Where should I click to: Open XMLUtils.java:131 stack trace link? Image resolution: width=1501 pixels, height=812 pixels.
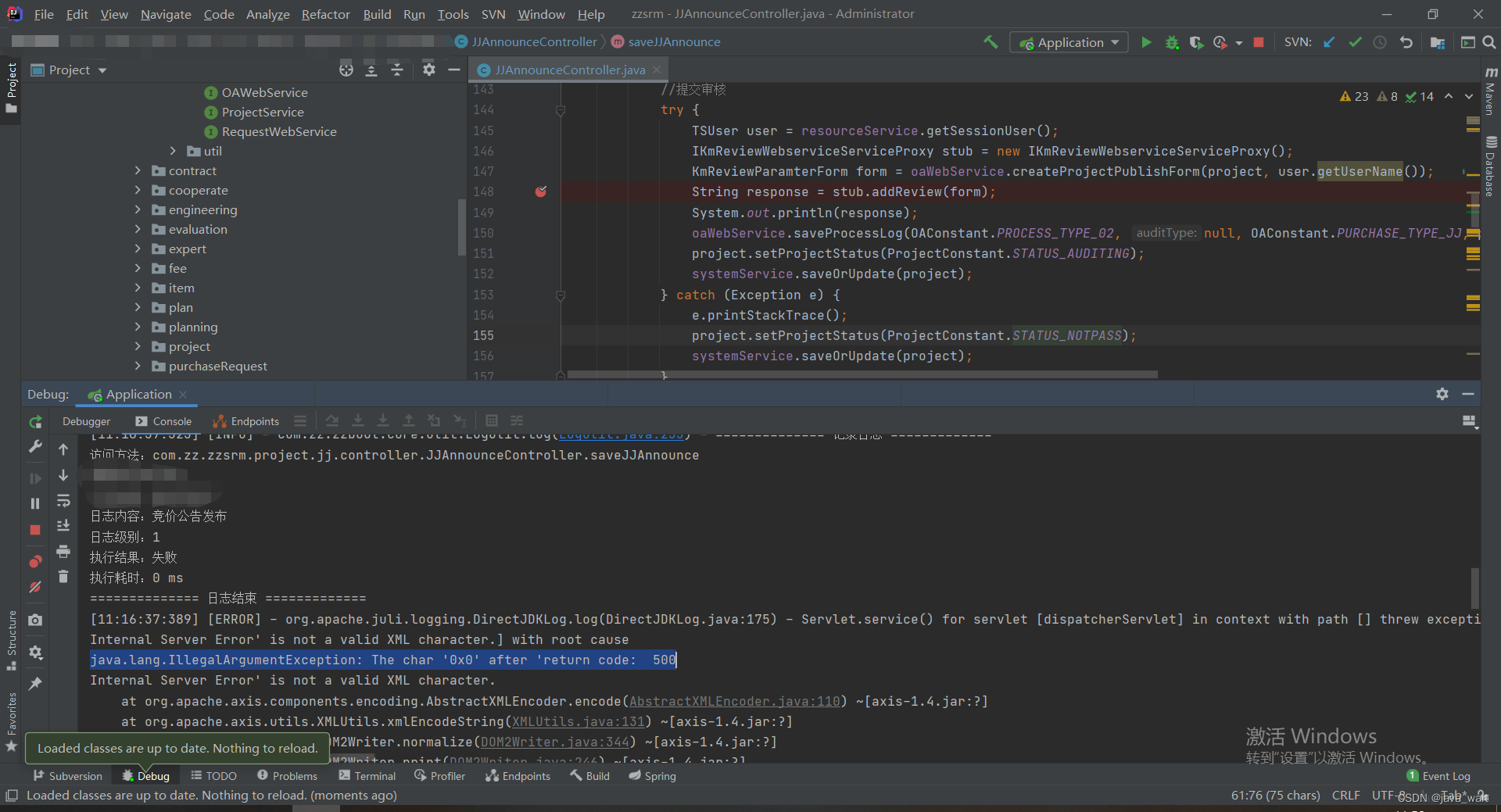pyautogui.click(x=579, y=721)
